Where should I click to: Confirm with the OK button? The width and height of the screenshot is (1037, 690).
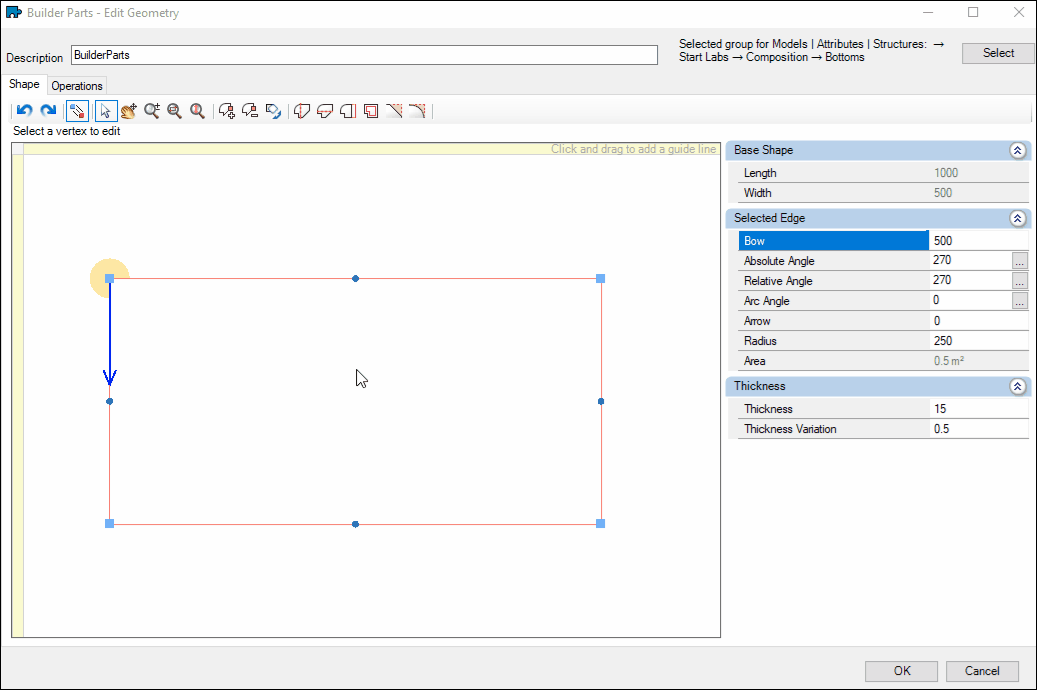pyautogui.click(x=901, y=671)
